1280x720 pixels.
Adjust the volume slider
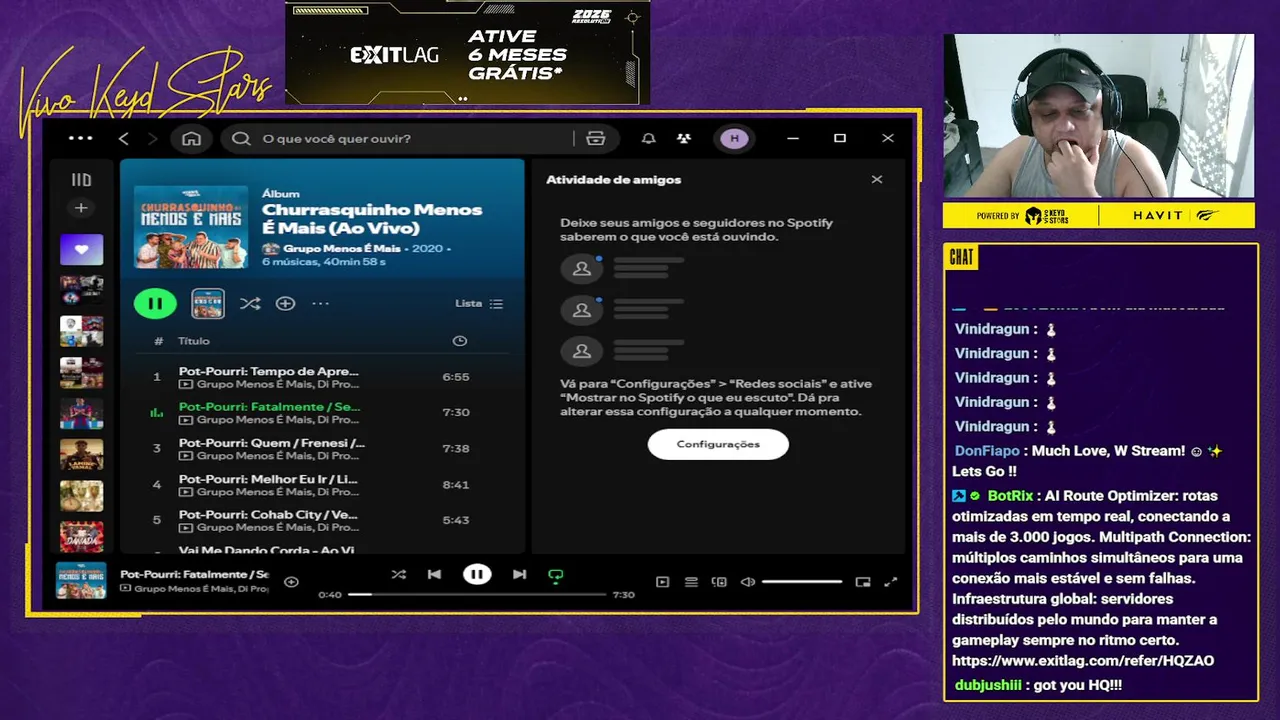pos(802,582)
